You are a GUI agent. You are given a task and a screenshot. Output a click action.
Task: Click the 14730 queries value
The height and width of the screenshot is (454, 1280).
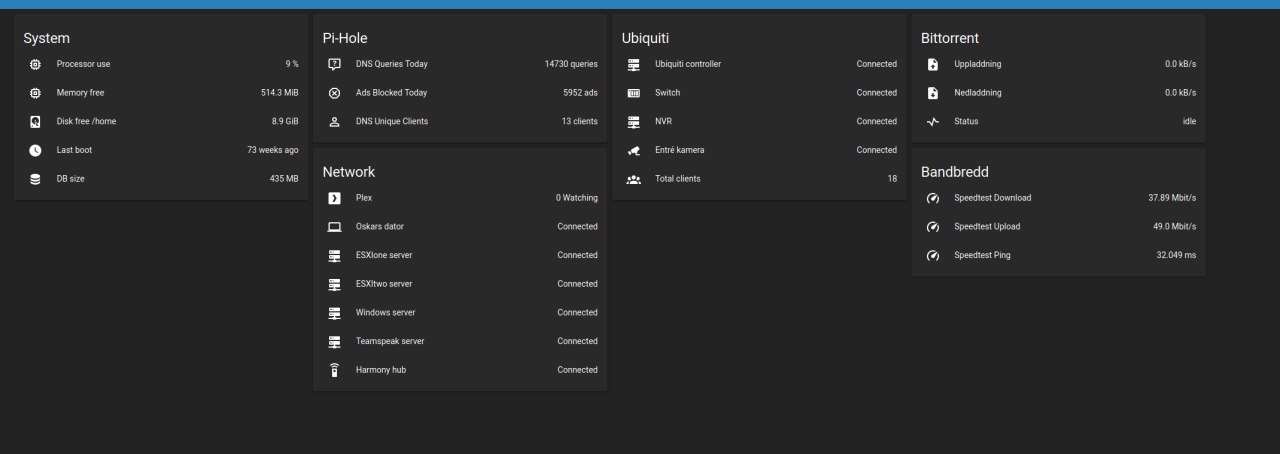[571, 64]
